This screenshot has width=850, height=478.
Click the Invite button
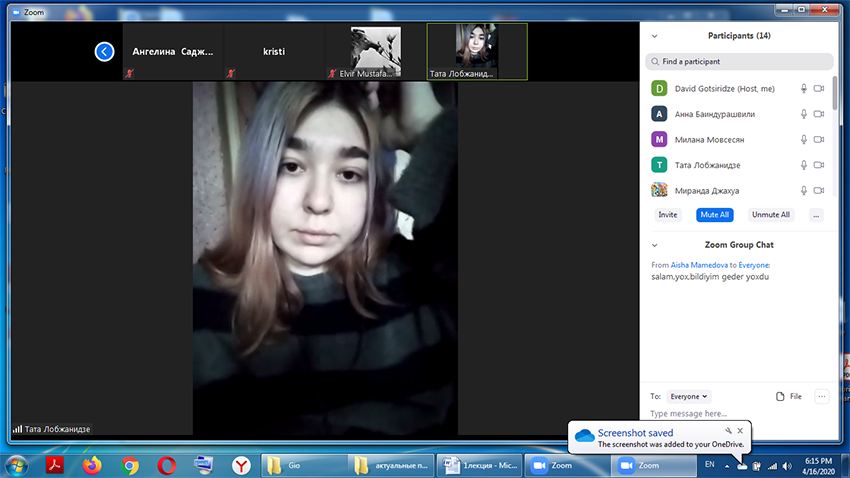pyautogui.click(x=667, y=214)
